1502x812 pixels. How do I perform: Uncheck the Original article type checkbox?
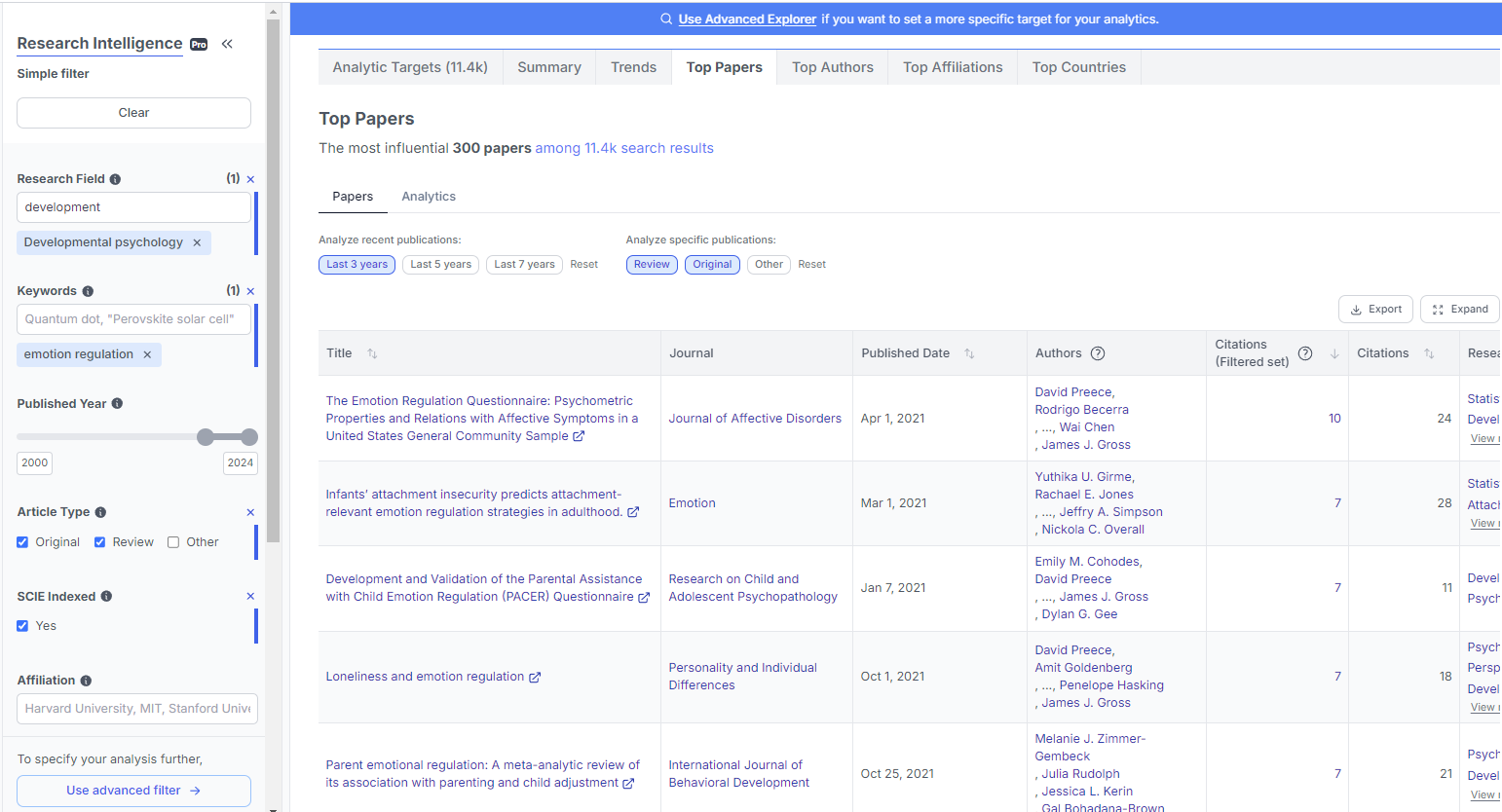21,541
